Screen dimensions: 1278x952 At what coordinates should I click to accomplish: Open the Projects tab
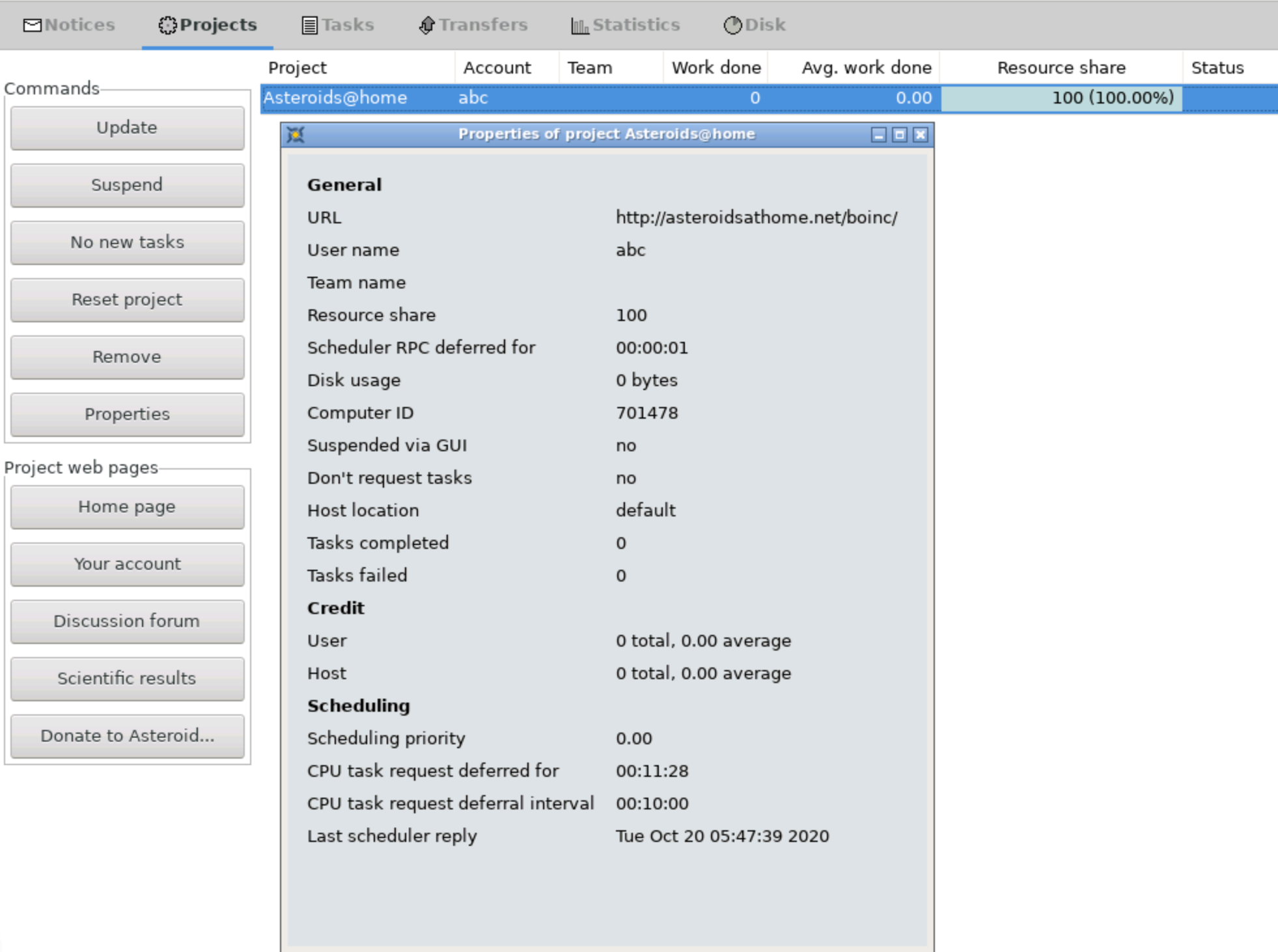click(x=208, y=25)
